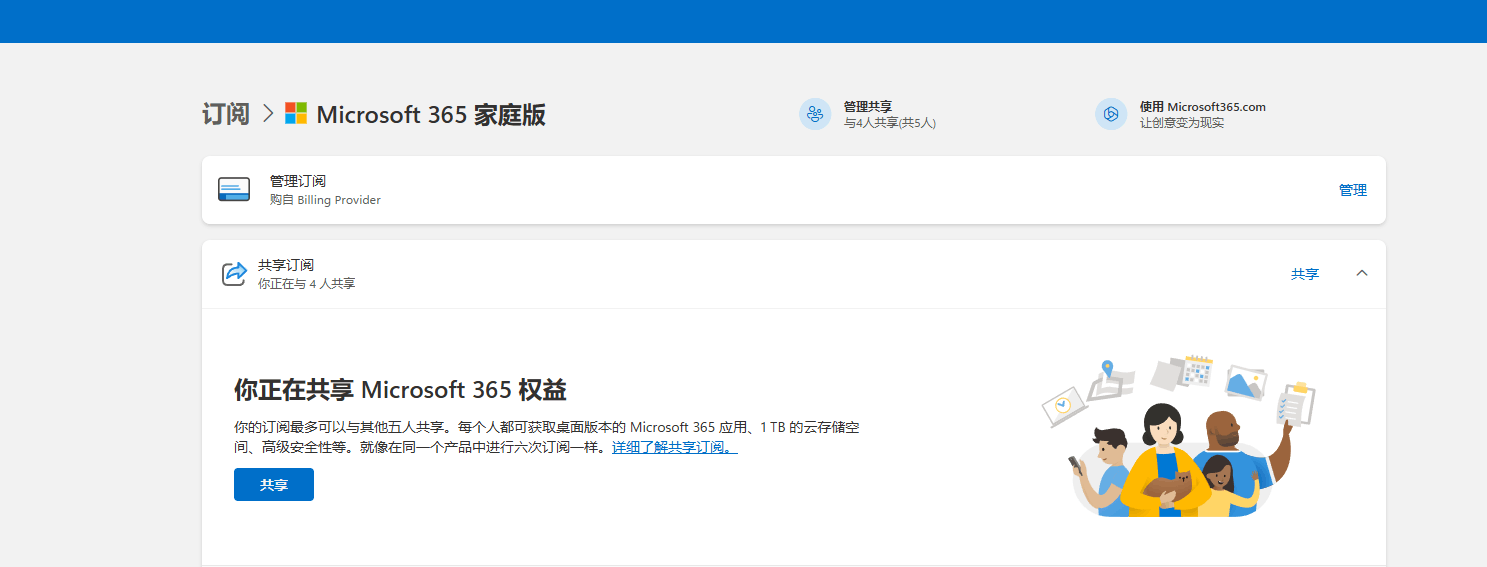1487x567 pixels.
Task: Open the 详细了解共享订阅 link
Action: 675,447
